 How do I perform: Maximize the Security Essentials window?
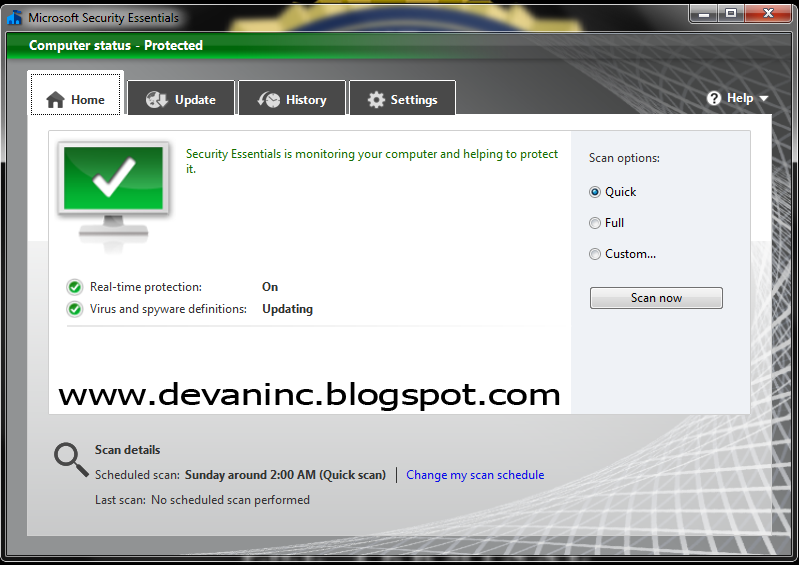[x=731, y=14]
